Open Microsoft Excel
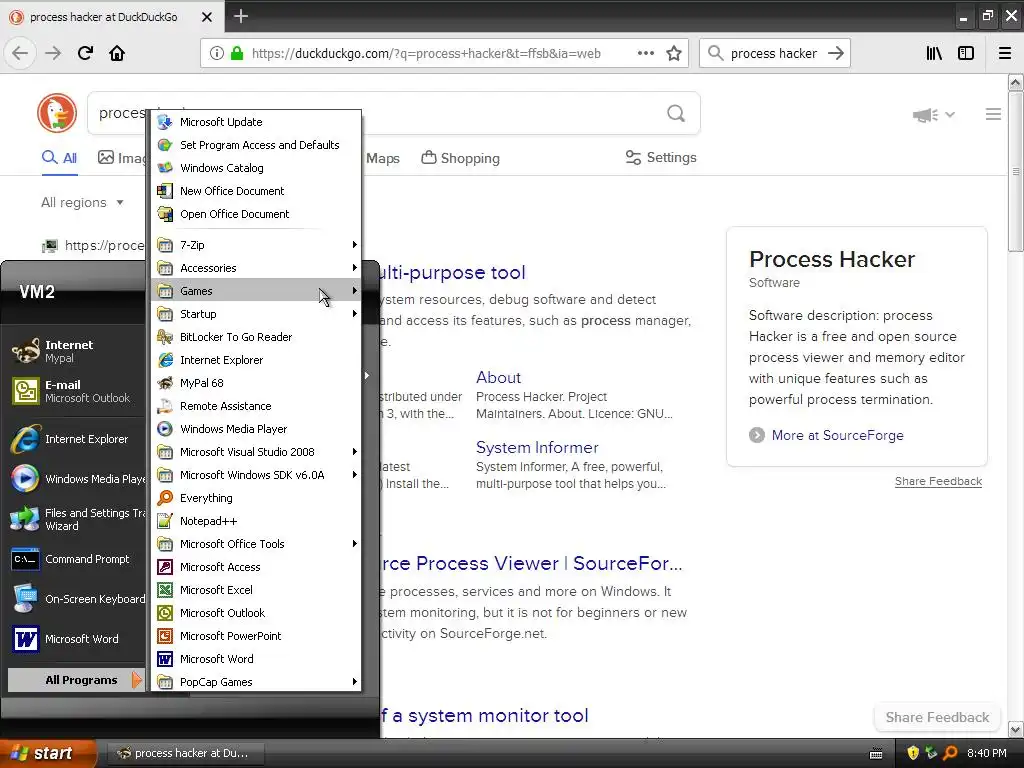The image size is (1024, 768). (256, 590)
